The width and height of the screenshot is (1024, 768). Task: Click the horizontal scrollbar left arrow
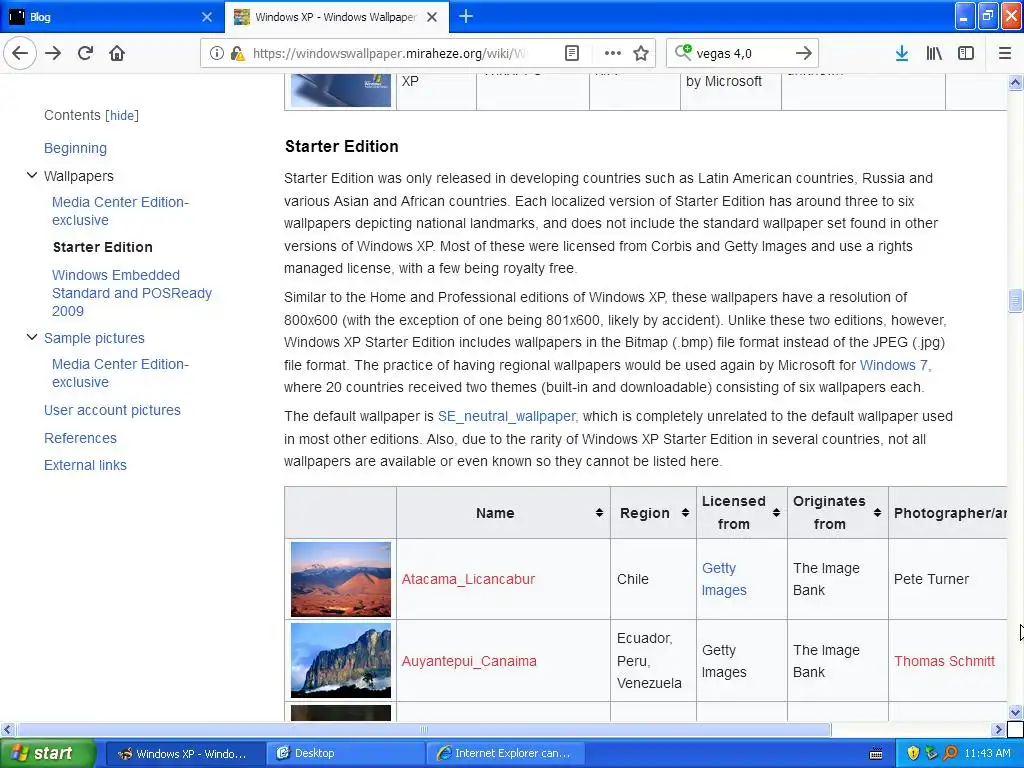(7, 729)
